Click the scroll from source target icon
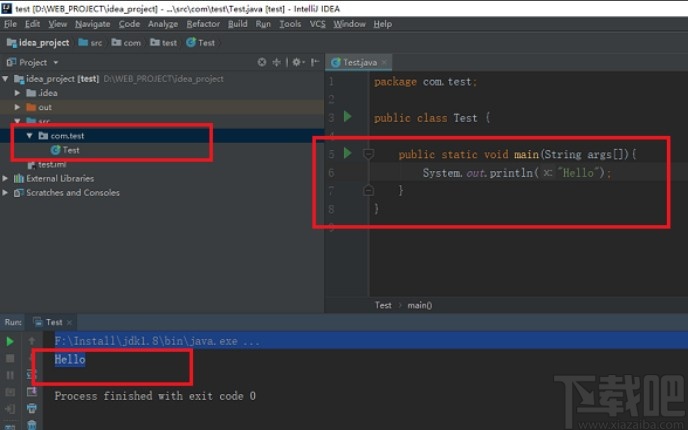The width and height of the screenshot is (688, 430). [x=262, y=62]
